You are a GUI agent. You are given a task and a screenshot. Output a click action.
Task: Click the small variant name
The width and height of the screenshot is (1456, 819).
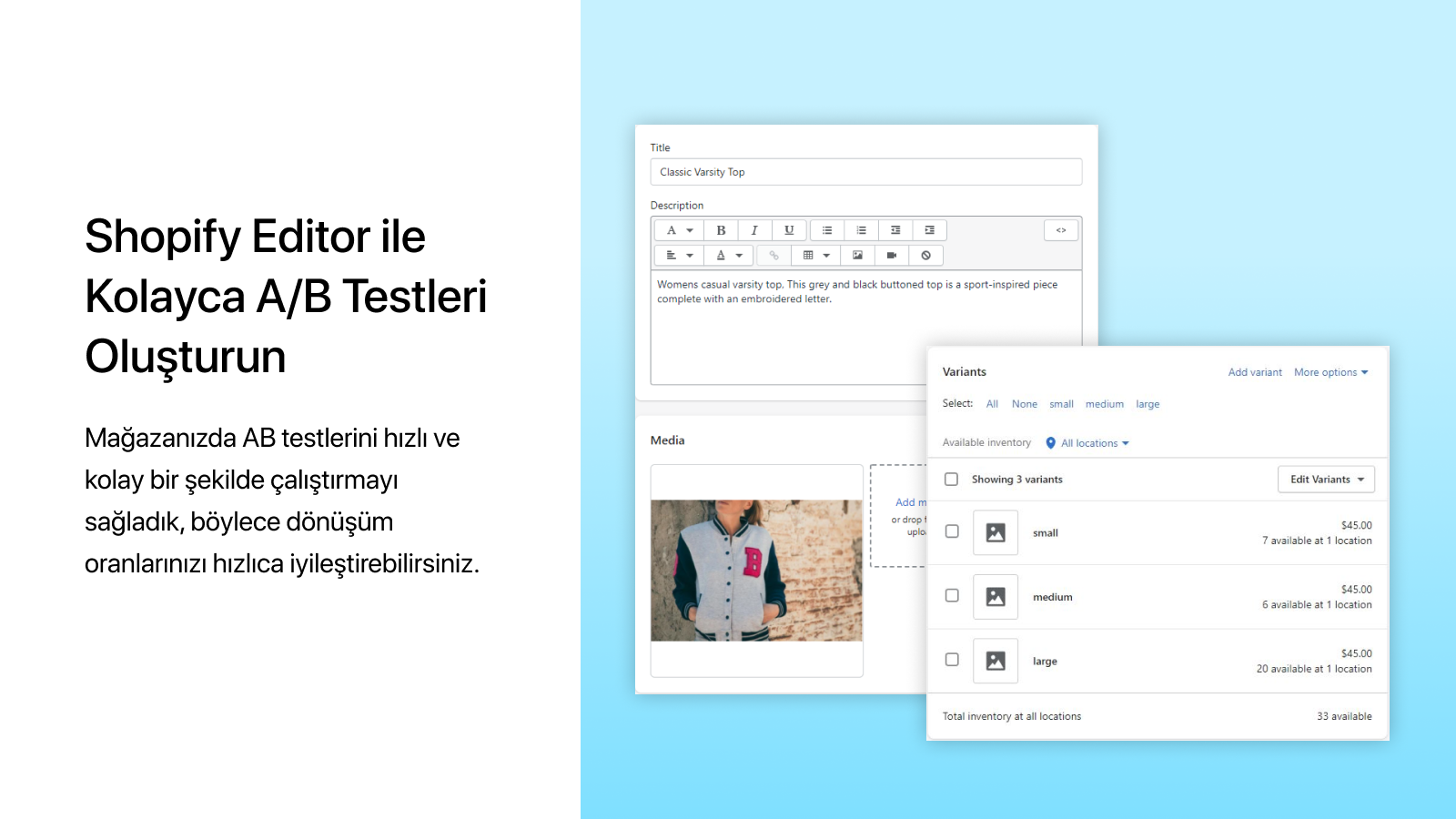tap(1046, 533)
